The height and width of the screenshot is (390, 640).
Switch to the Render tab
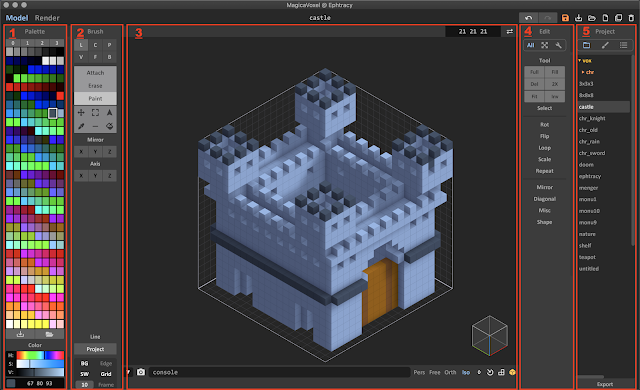[47, 18]
